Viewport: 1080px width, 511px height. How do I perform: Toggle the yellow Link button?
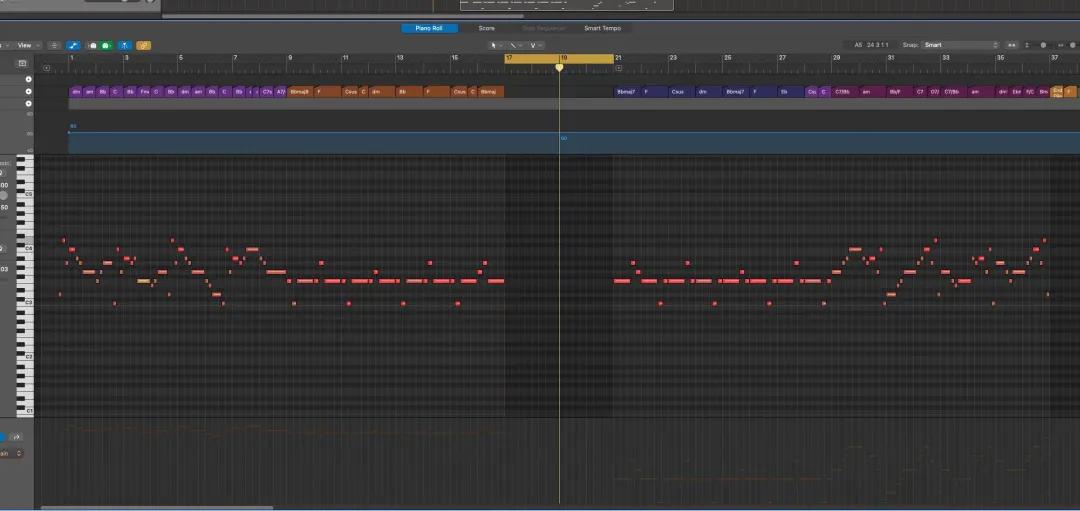click(143, 45)
